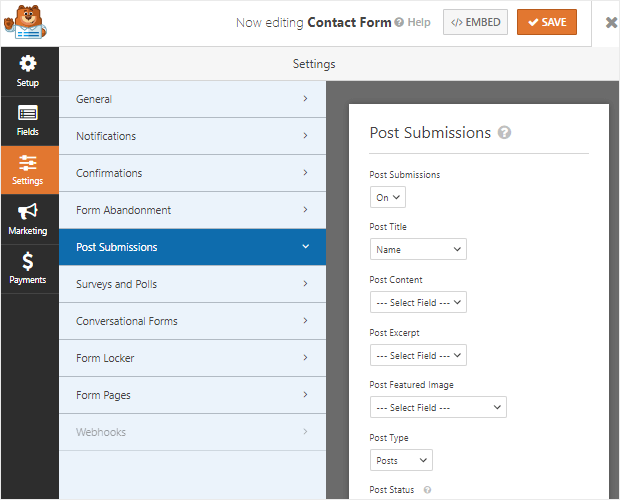Image resolution: width=620 pixels, height=500 pixels.
Task: Open the Marketing megaphone panel
Action: click(28, 219)
